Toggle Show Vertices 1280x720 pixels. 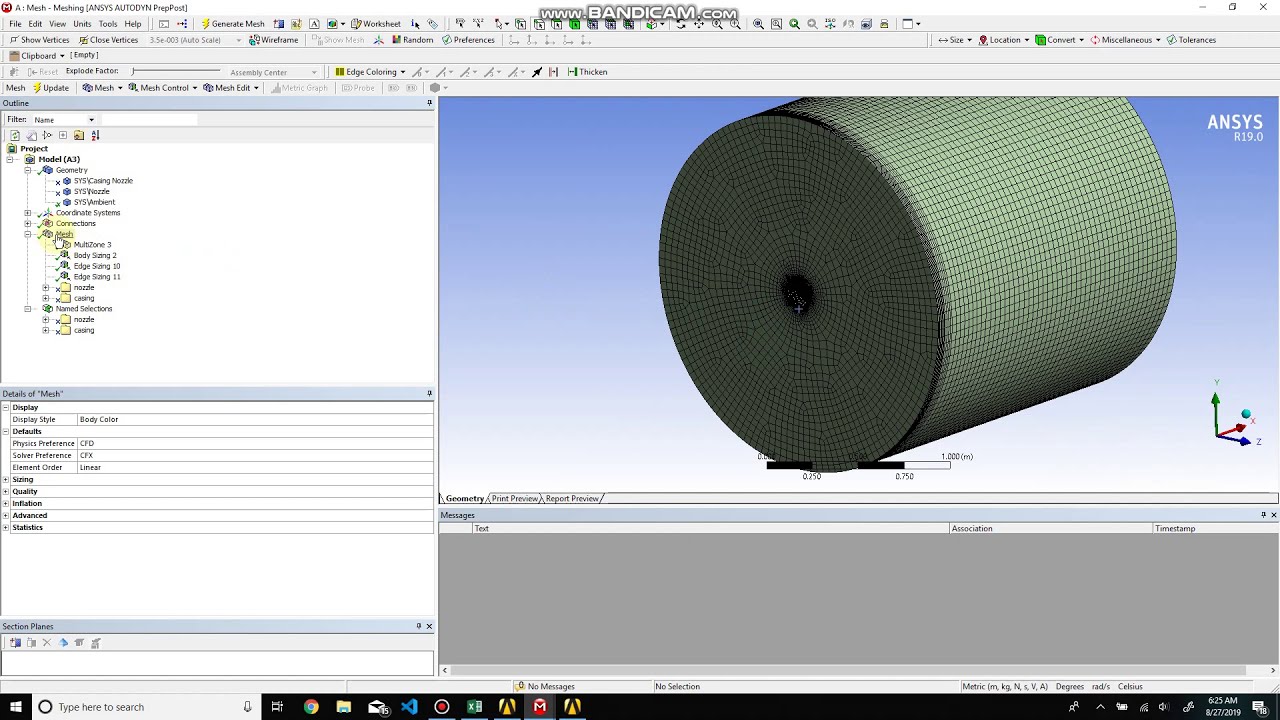(40, 40)
